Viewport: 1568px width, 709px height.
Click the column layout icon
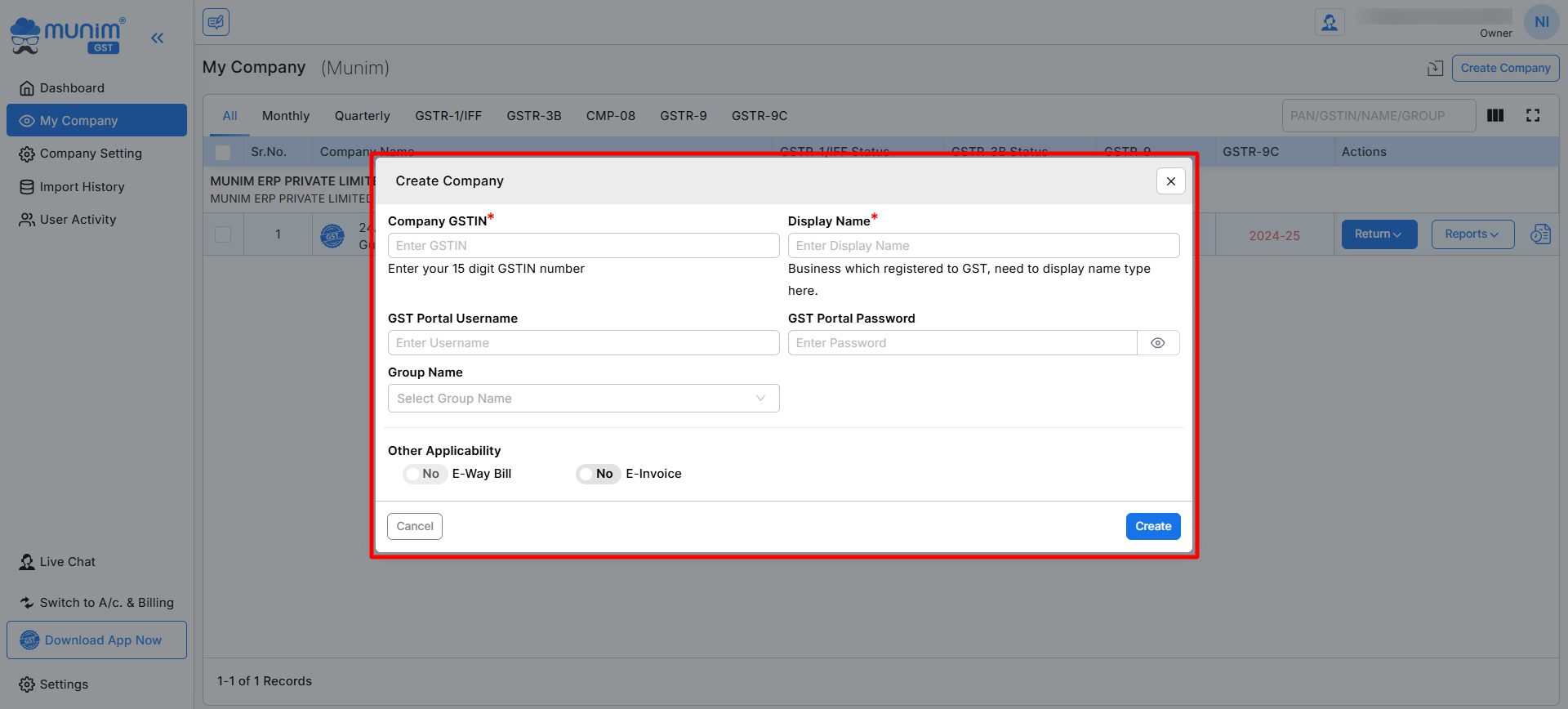pos(1495,116)
